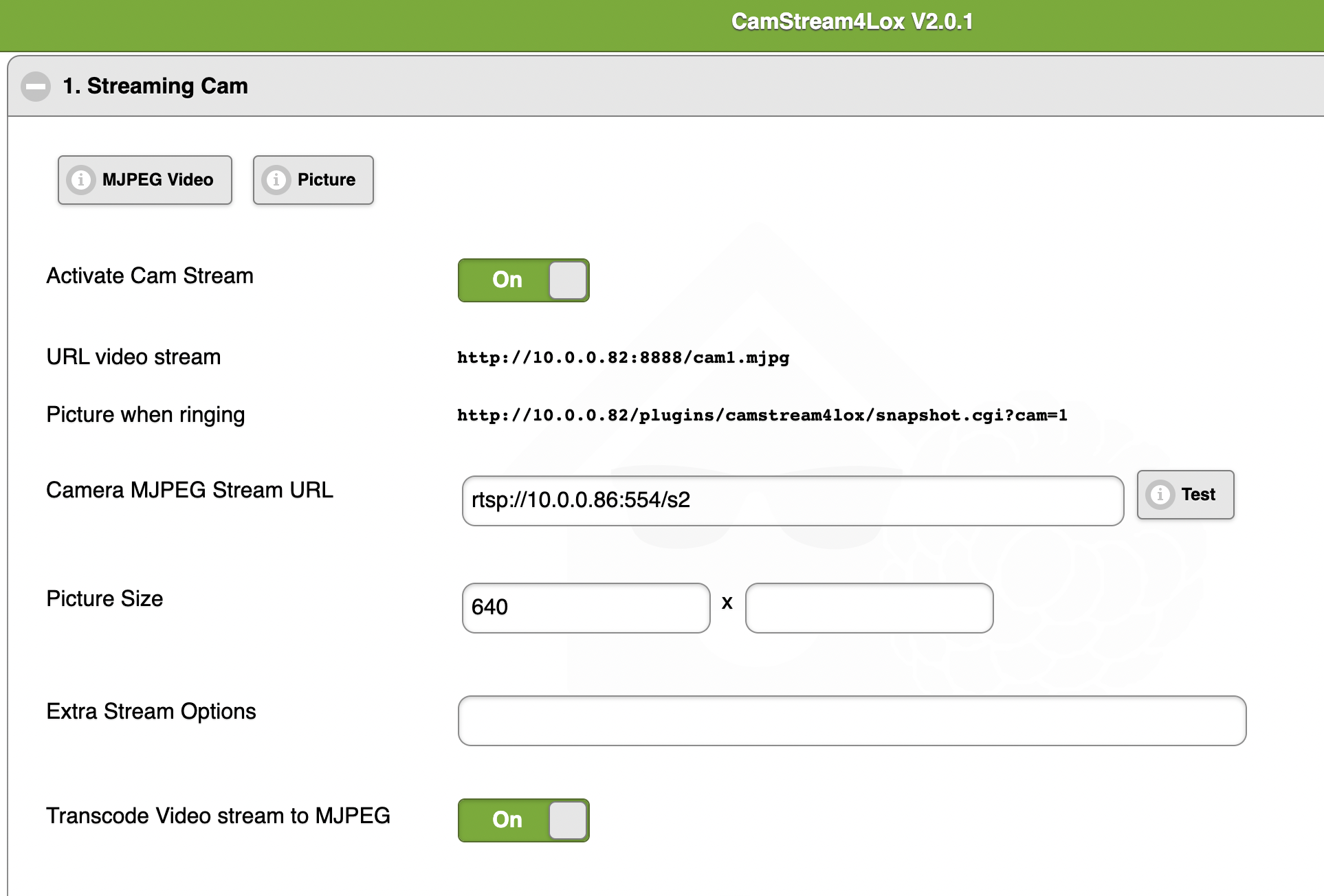Click the CamStream4Lox V2.0.1 title
The height and width of the screenshot is (896, 1324).
pos(851,22)
